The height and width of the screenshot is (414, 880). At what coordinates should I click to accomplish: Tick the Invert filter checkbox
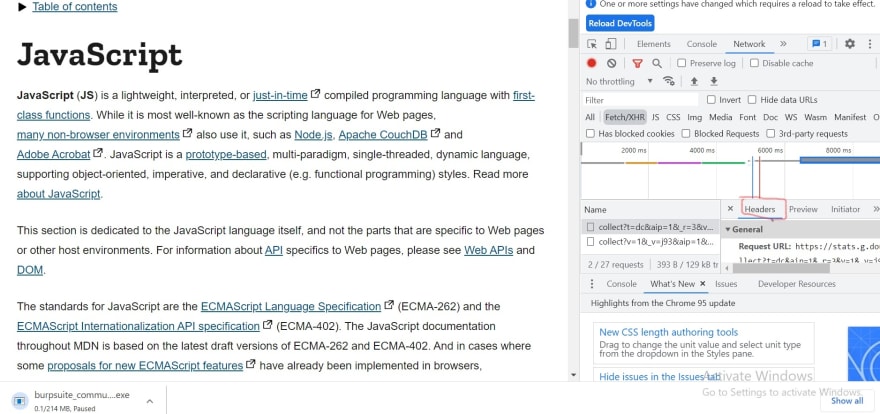pos(711,100)
